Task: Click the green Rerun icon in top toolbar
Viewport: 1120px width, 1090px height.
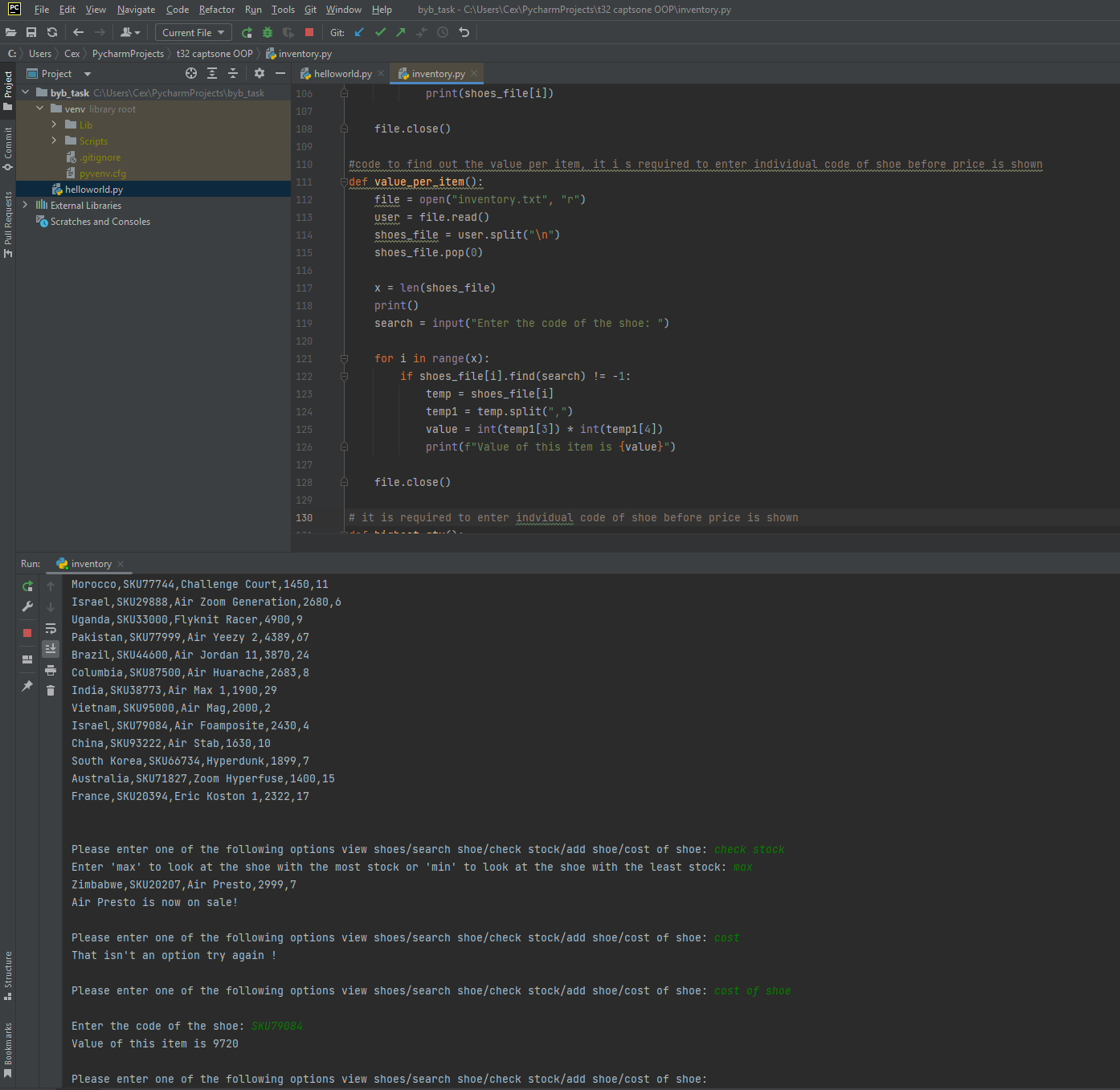Action: [x=247, y=32]
